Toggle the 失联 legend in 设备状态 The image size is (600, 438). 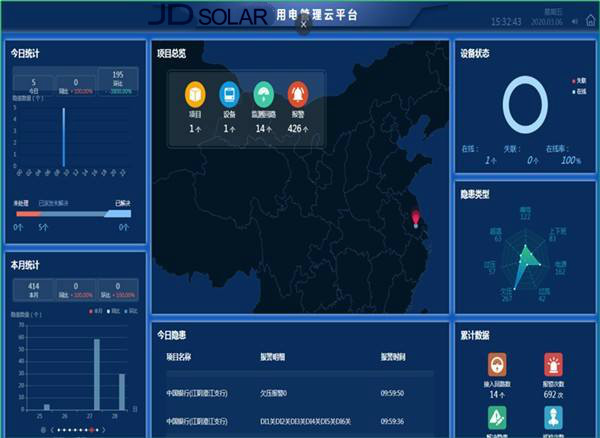pyautogui.click(x=579, y=81)
